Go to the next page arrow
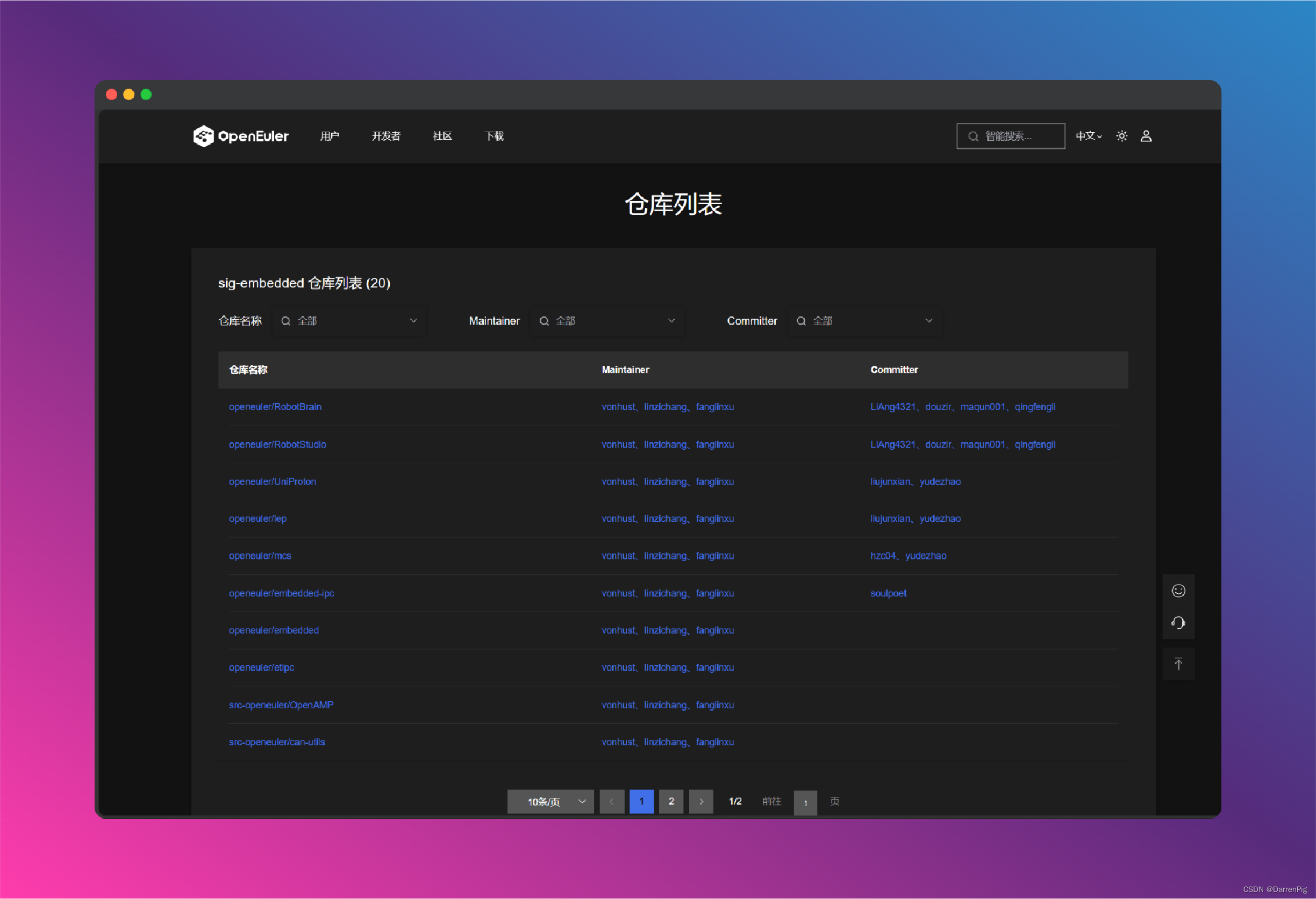Image resolution: width=1316 pixels, height=899 pixels. [701, 802]
